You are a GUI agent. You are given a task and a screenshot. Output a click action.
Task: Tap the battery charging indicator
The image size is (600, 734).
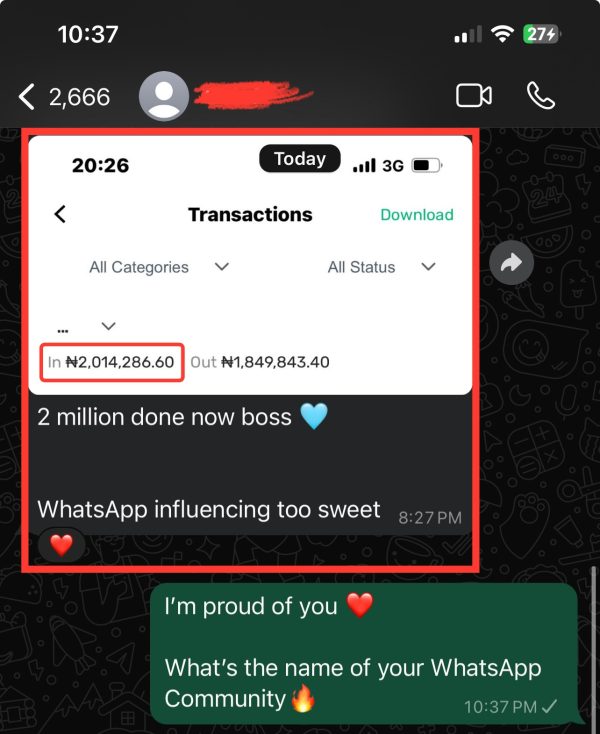coord(541,34)
